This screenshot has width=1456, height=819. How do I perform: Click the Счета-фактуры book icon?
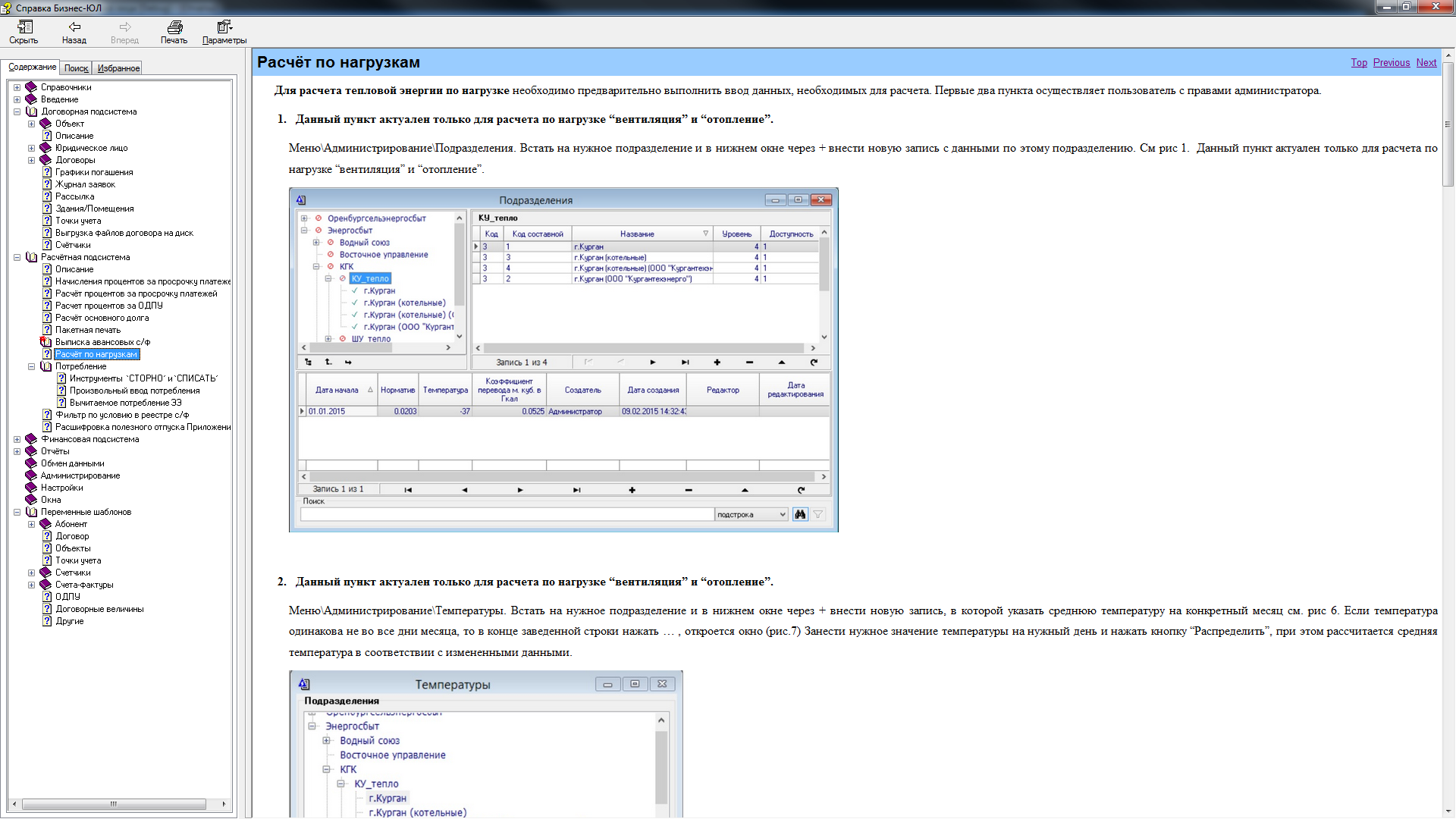coord(45,585)
